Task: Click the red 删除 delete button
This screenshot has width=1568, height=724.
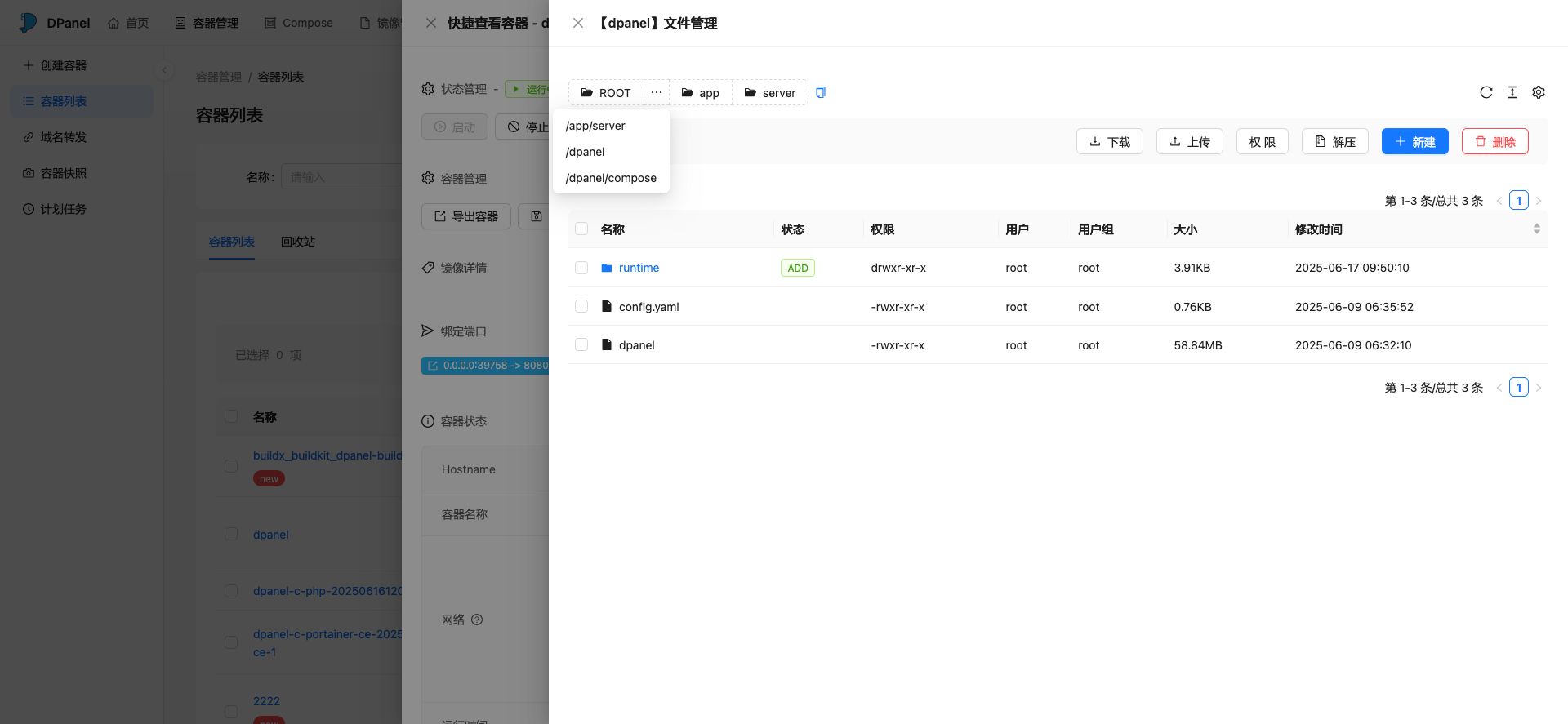Action: 1494,141
